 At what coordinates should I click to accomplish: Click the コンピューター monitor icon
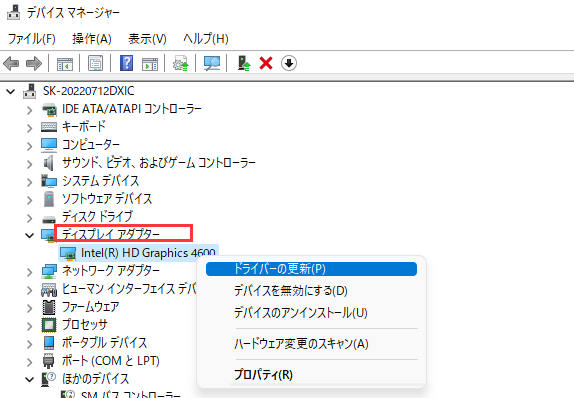coord(49,145)
